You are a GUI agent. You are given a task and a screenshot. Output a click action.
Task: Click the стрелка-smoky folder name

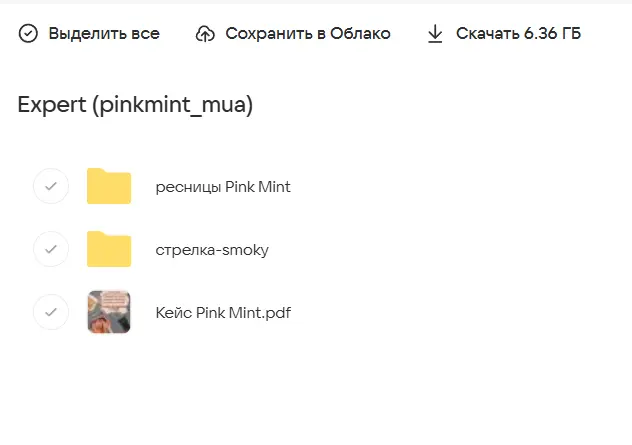point(212,250)
